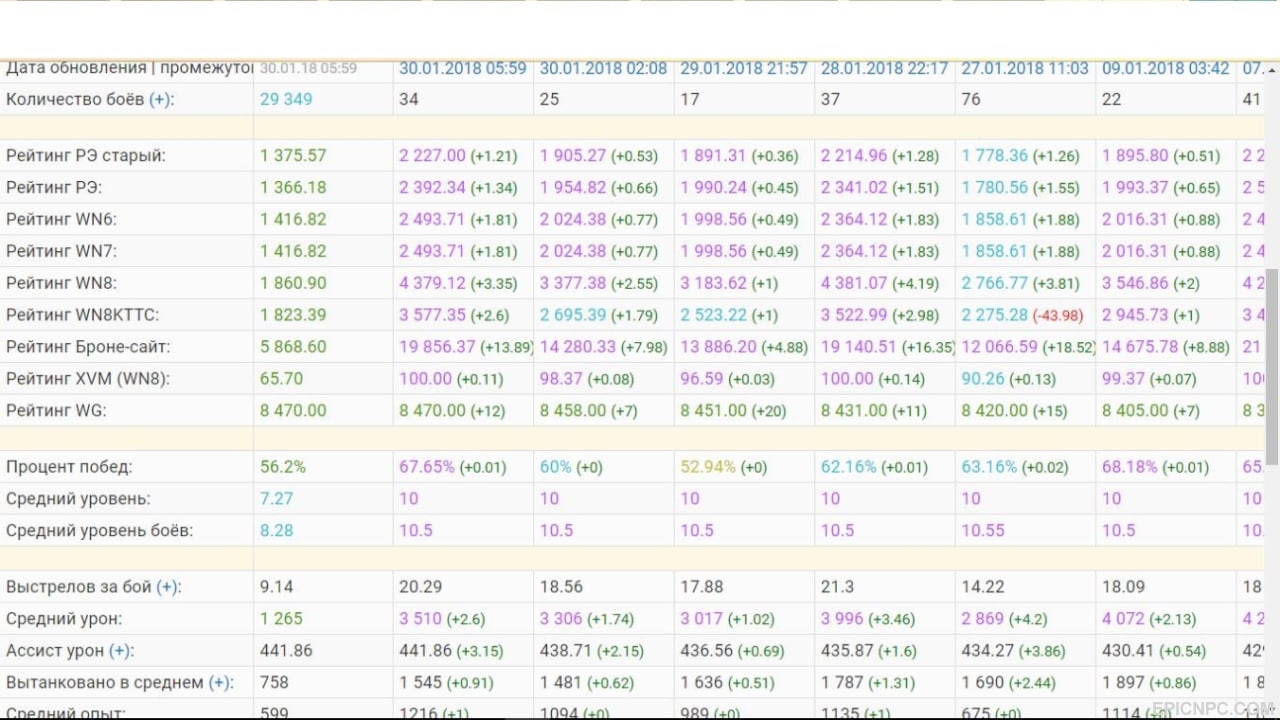Click the XVM rating value 90.26

[983, 379]
